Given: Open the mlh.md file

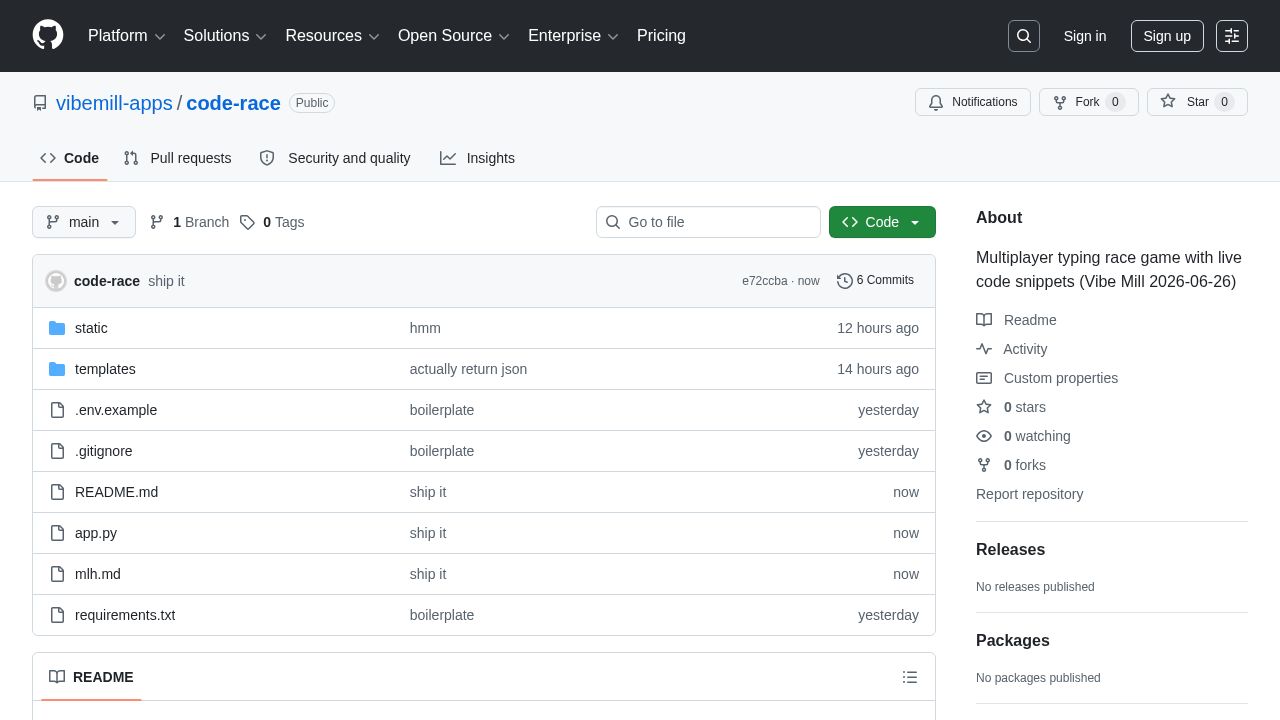Looking at the screenshot, I should (98, 574).
